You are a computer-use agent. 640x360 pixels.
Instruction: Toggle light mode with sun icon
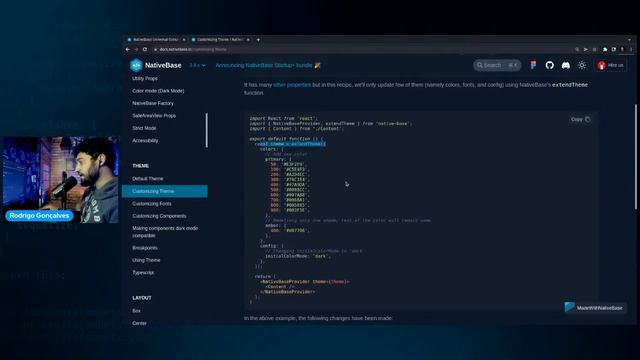[582, 65]
